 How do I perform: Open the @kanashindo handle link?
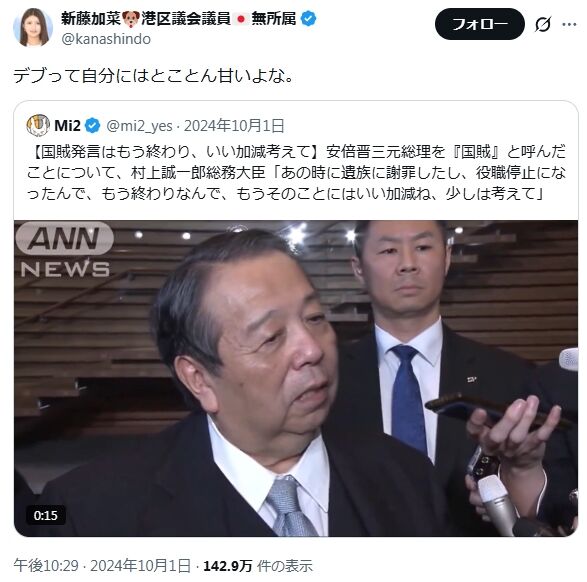point(106,39)
